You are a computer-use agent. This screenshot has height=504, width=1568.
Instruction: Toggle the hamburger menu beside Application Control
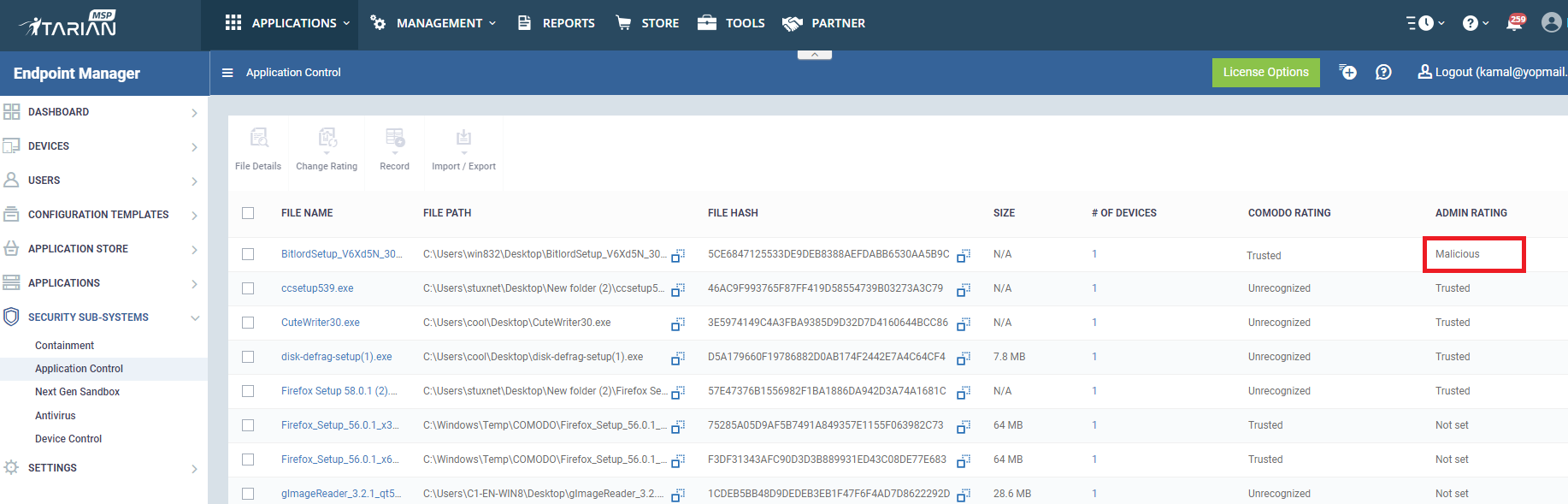click(227, 73)
